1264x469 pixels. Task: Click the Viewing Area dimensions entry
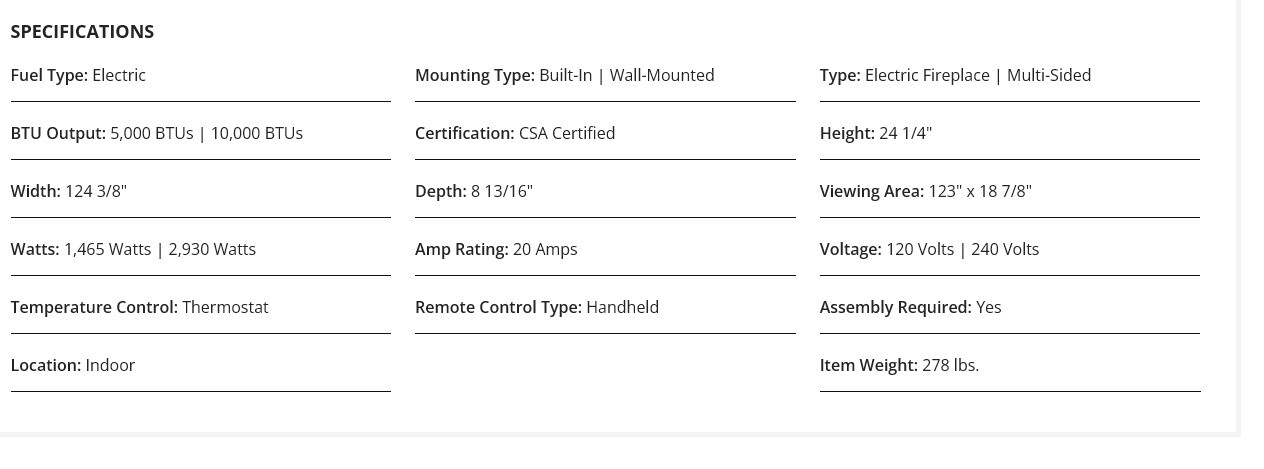(925, 192)
